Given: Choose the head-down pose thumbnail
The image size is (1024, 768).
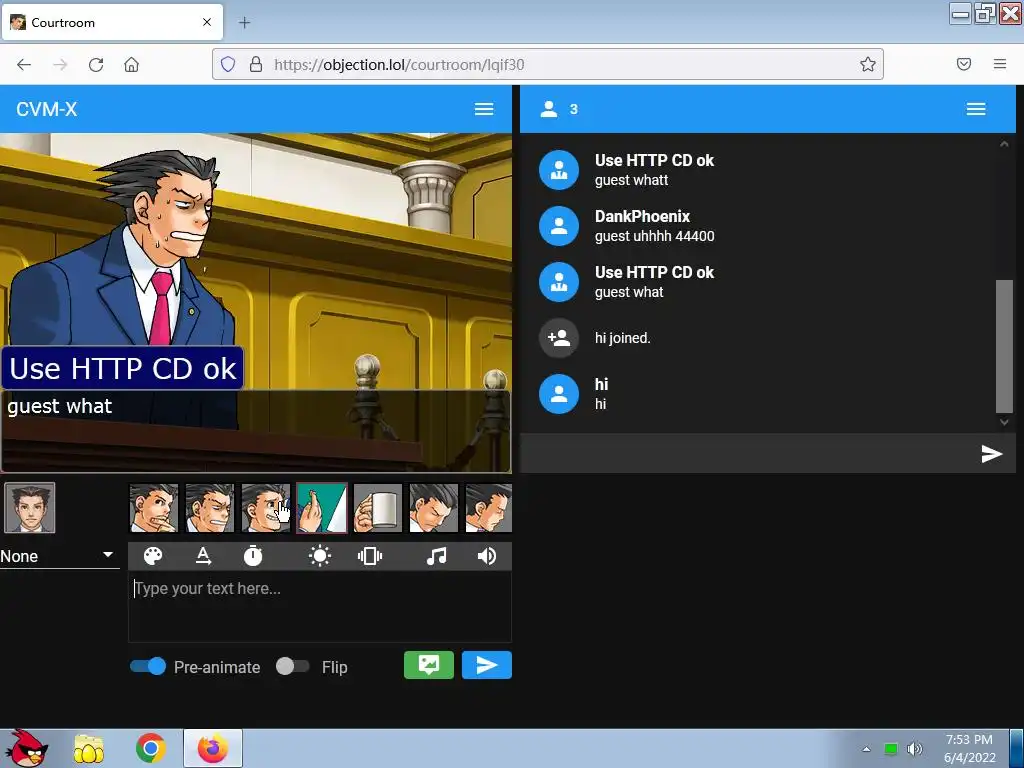Looking at the screenshot, I should click(x=434, y=508).
